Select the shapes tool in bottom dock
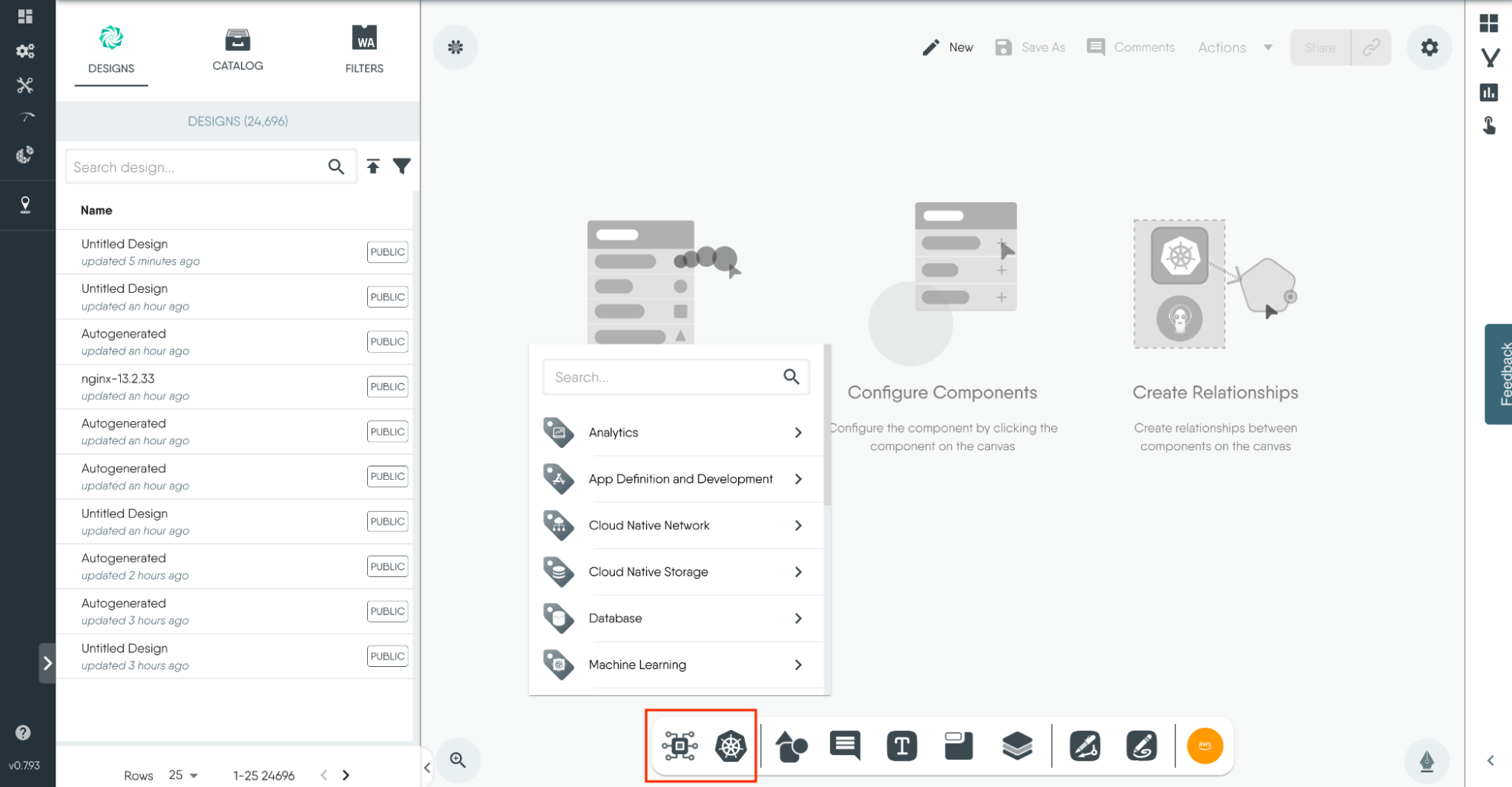Viewport: 1512px width, 787px height. tap(791, 746)
